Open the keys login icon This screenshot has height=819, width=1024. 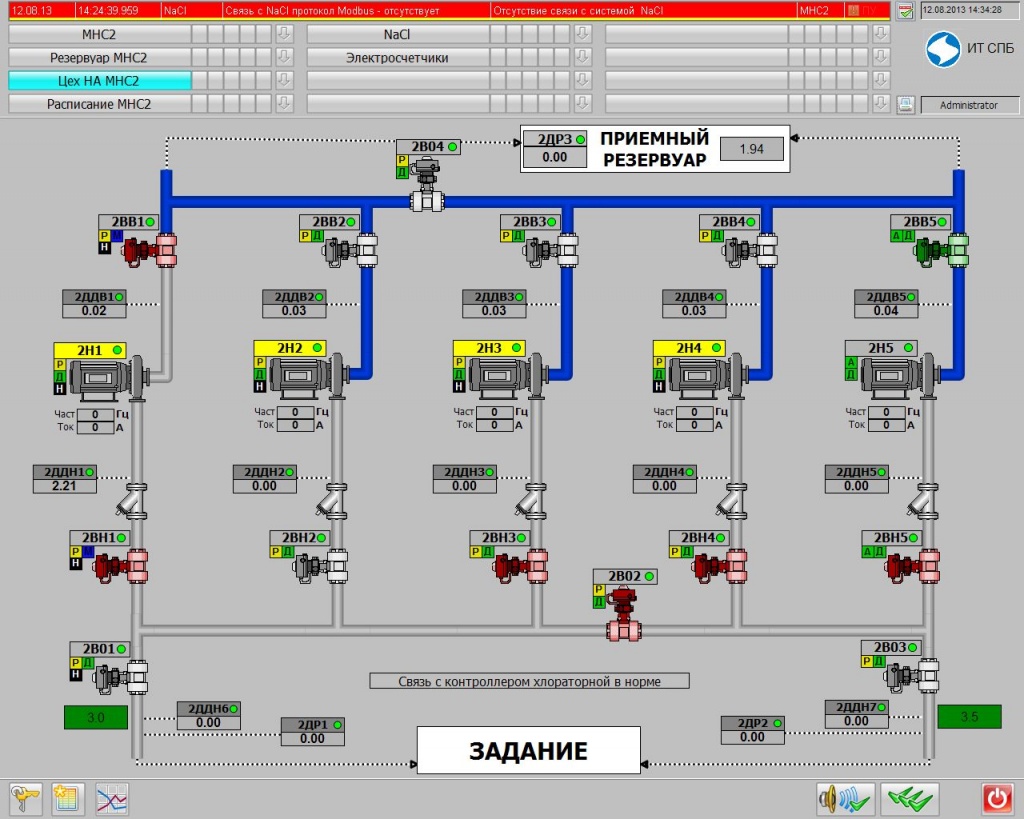(x=25, y=799)
